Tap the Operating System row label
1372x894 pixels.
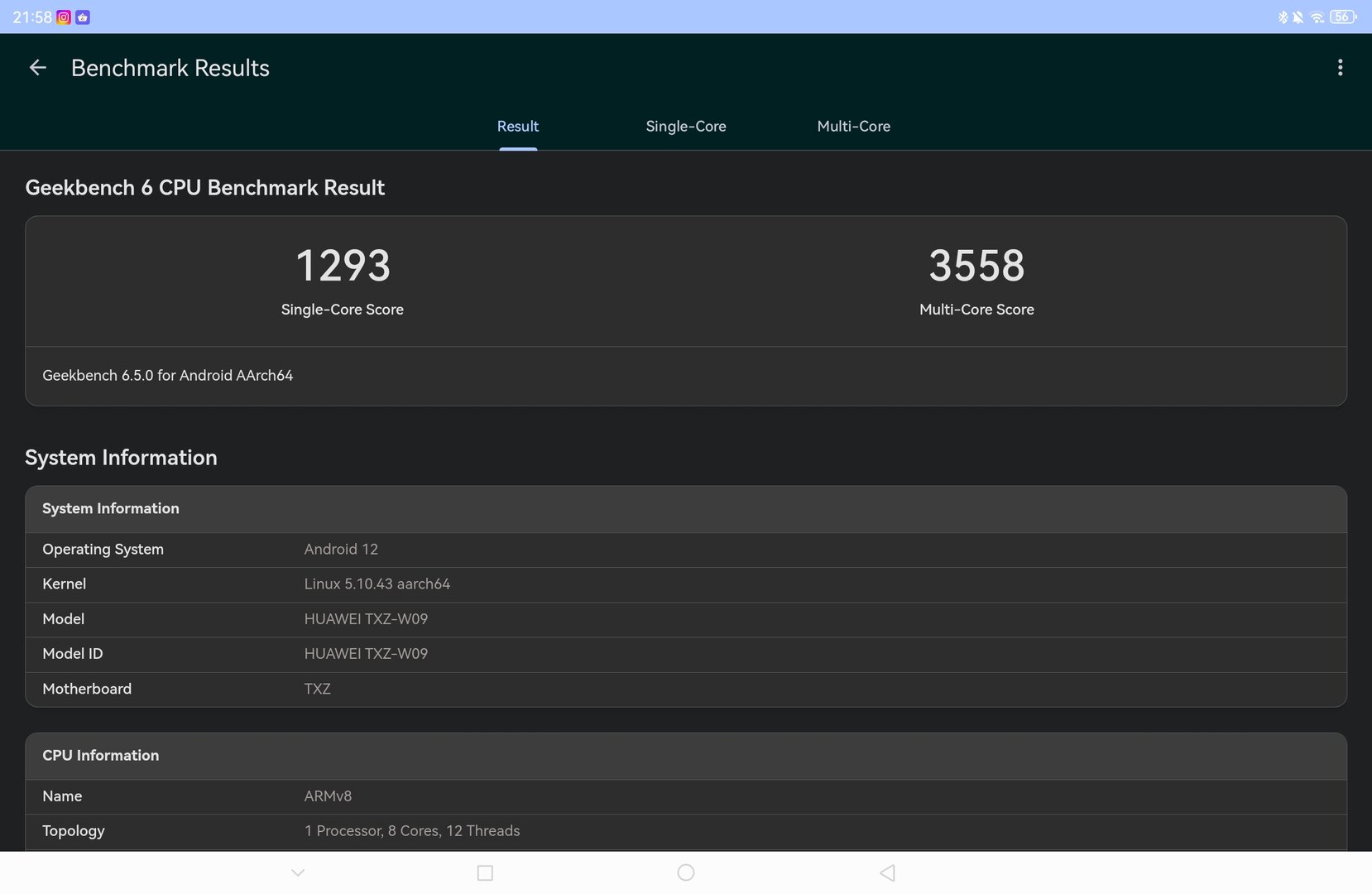coord(103,550)
